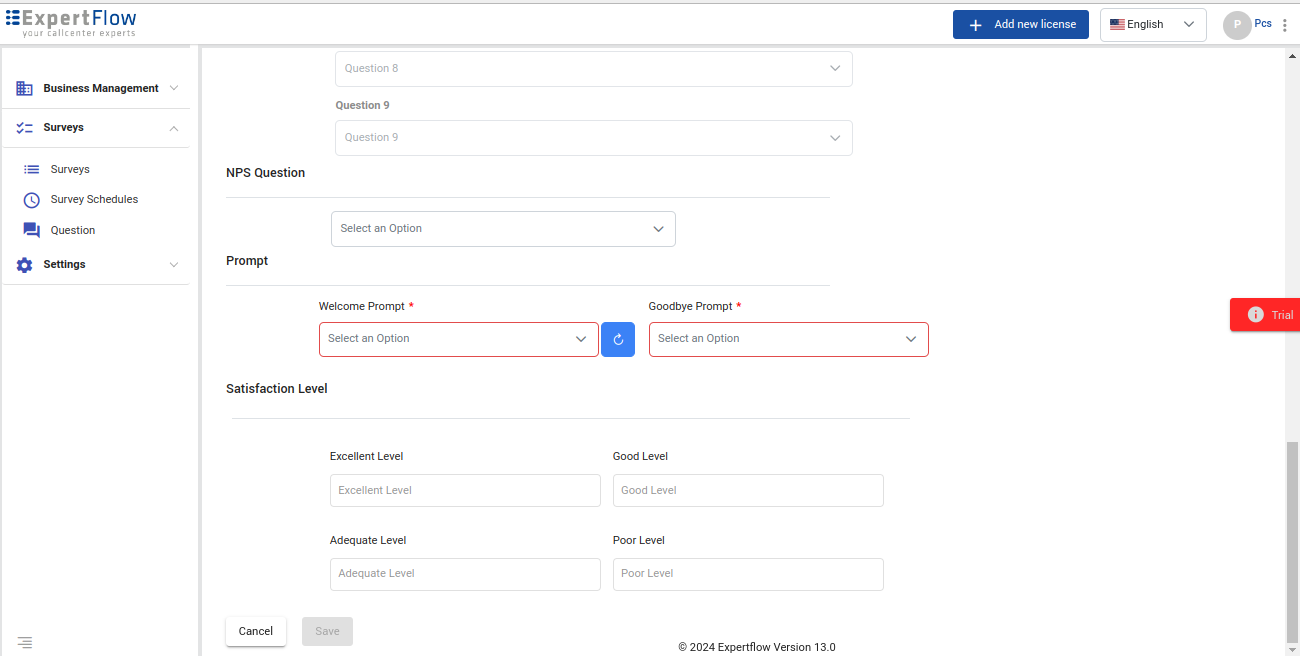Screen dimensions: 1300x656
Task: Click the Question chat bubble icon
Action: pyautogui.click(x=32, y=230)
